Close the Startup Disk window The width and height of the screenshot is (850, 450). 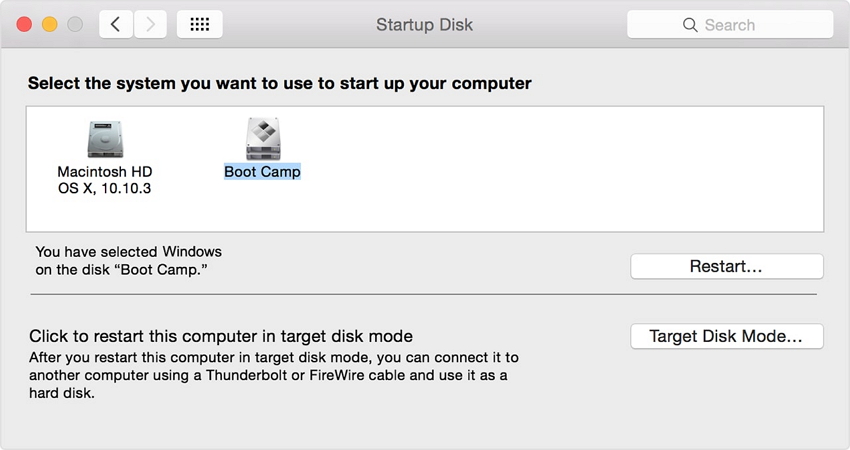pyautogui.click(x=25, y=24)
